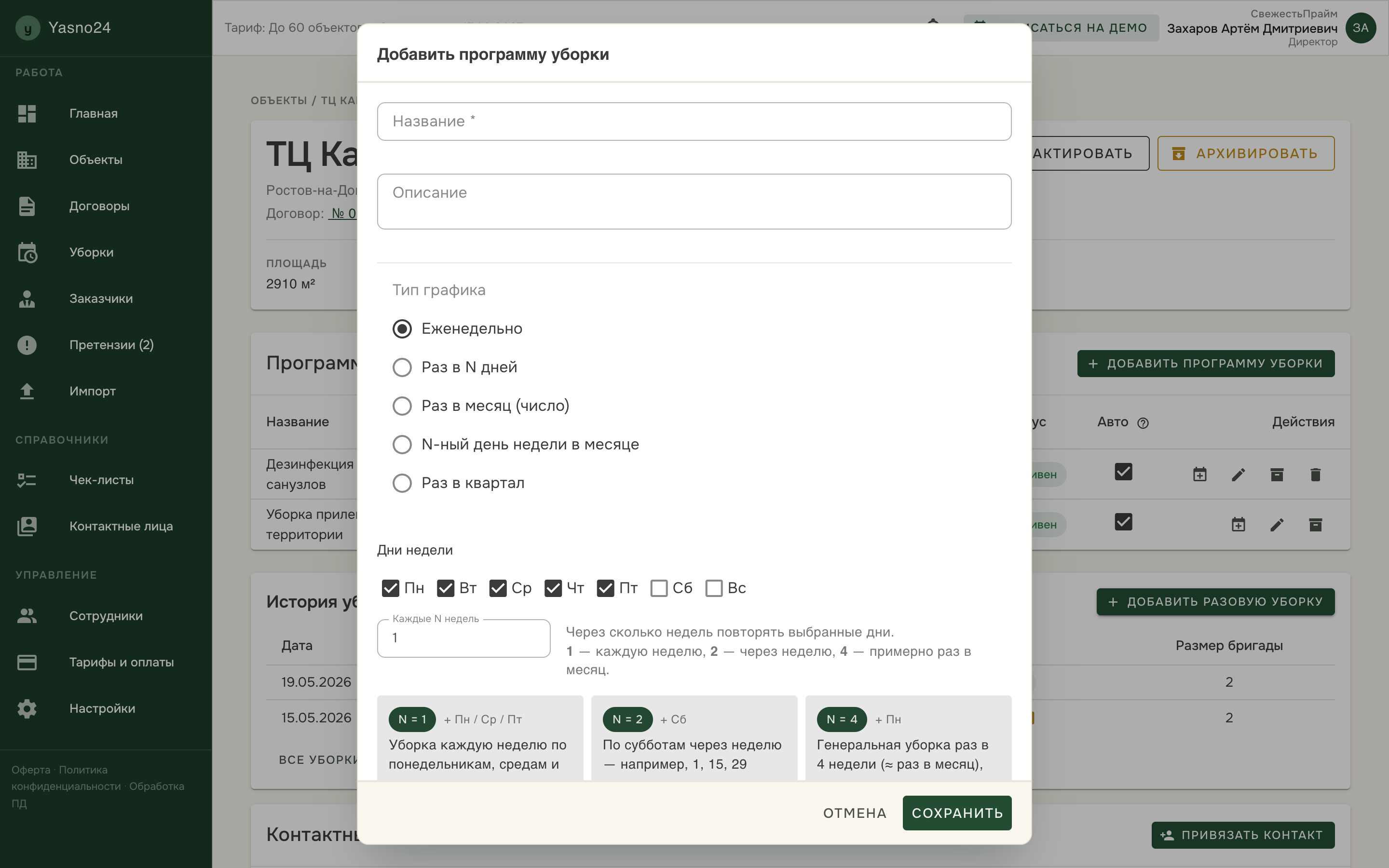The image size is (1389, 868).
Task: Toggle Авто checkbox for Дезинфекция санузлов
Action: click(x=1123, y=472)
